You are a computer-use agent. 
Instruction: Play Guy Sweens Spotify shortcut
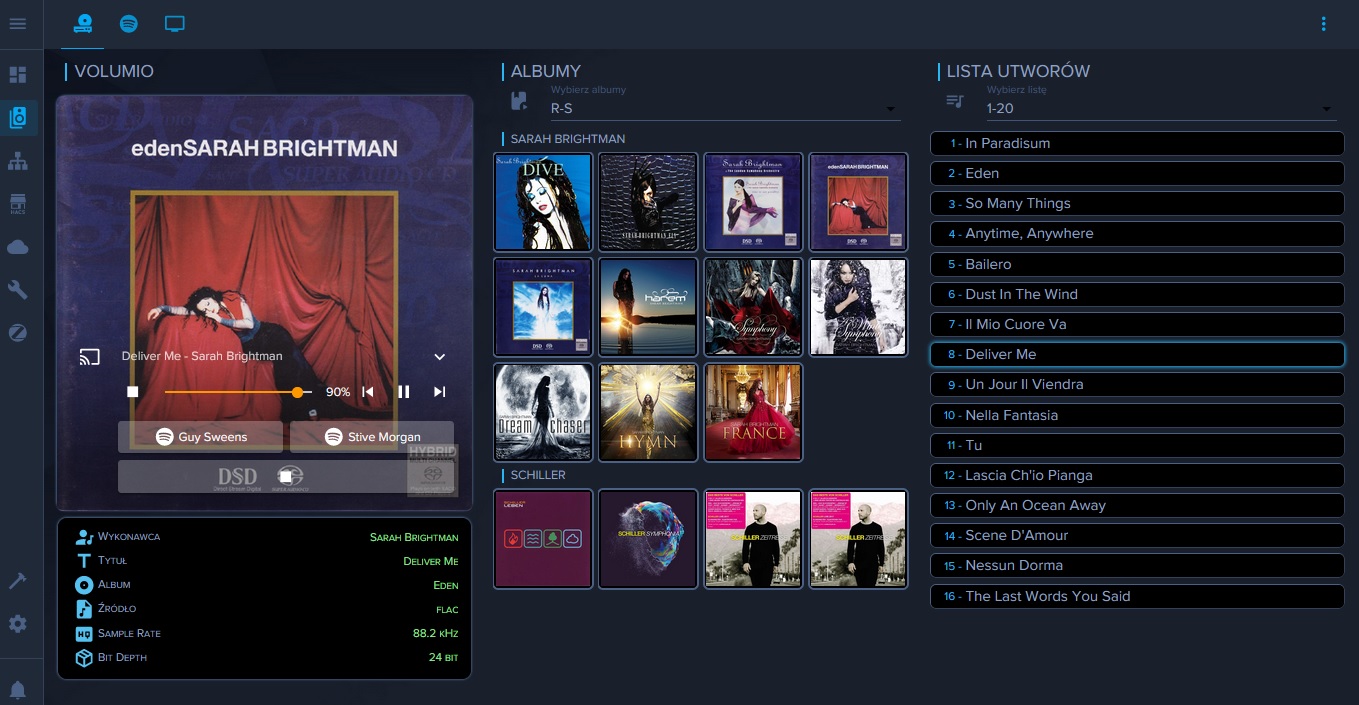click(202, 437)
